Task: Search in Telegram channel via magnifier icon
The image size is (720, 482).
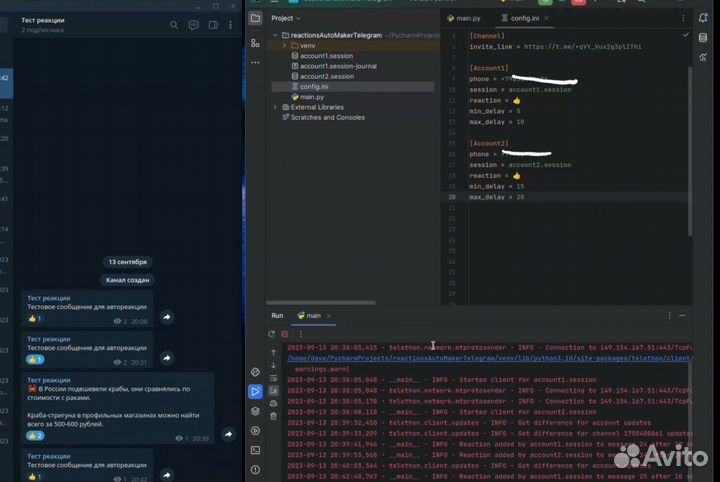Action: [174, 25]
